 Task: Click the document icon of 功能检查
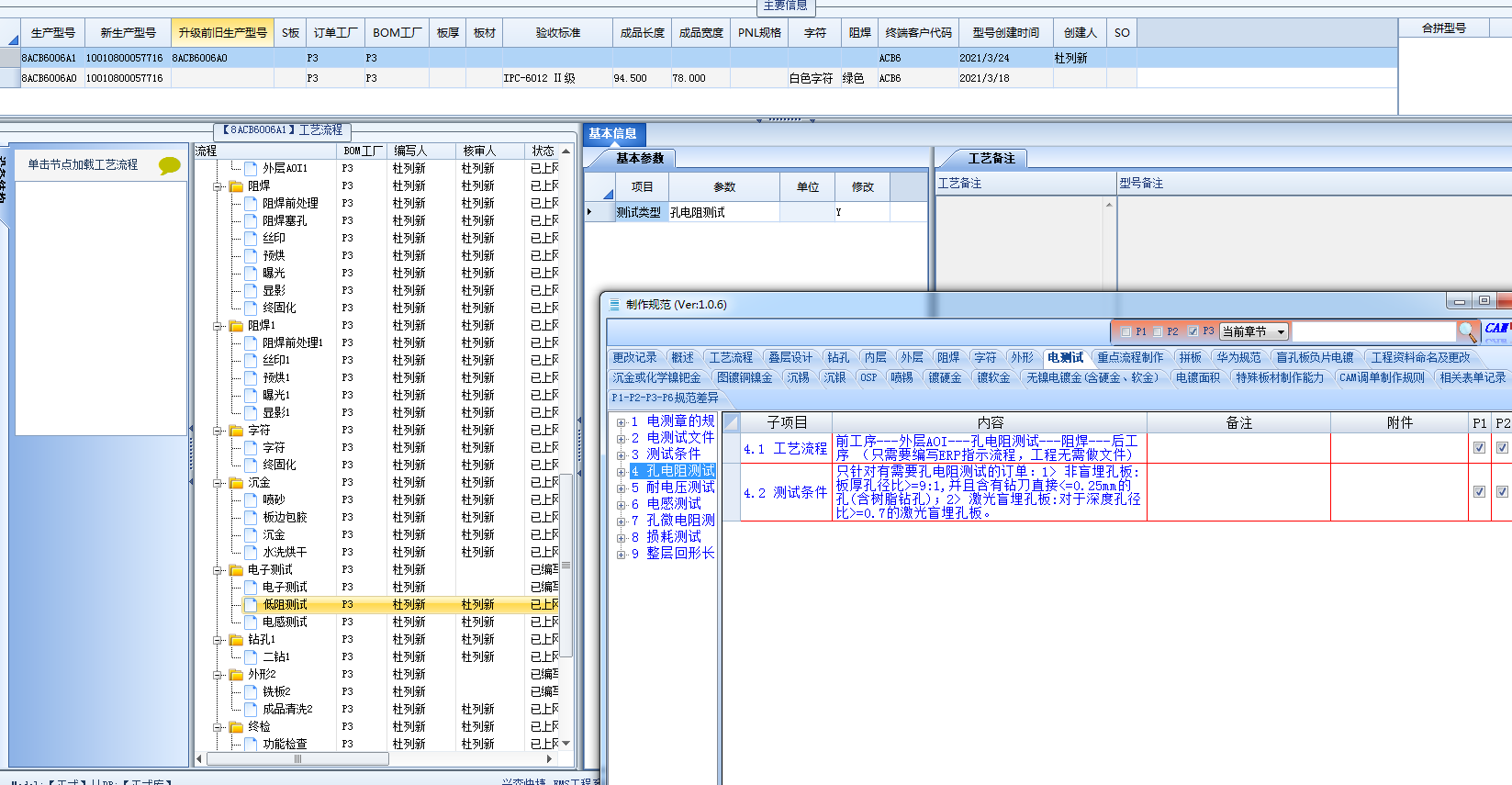click(x=251, y=744)
